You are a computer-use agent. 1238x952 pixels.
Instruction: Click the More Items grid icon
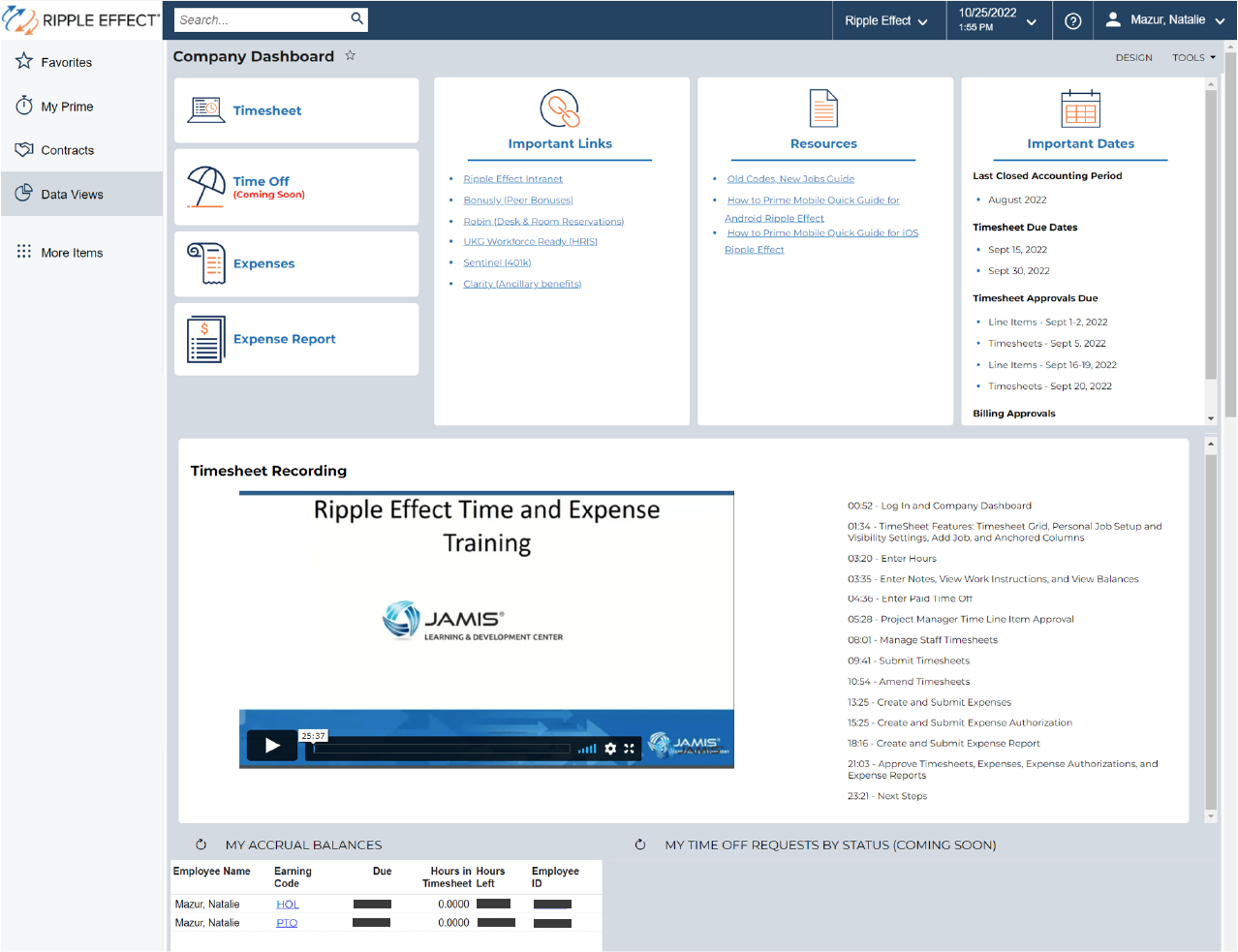pos(24,251)
